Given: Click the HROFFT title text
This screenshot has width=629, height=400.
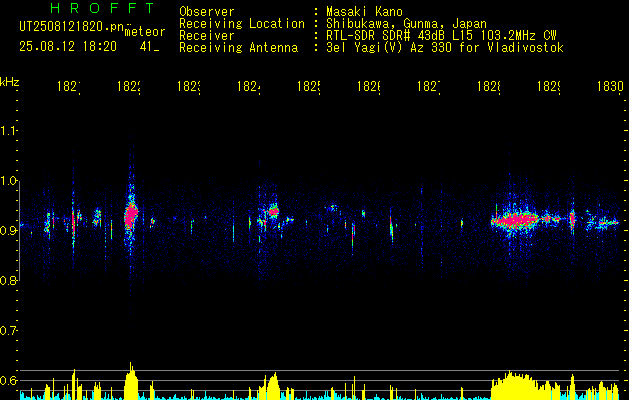Looking at the screenshot, I should [102, 8].
